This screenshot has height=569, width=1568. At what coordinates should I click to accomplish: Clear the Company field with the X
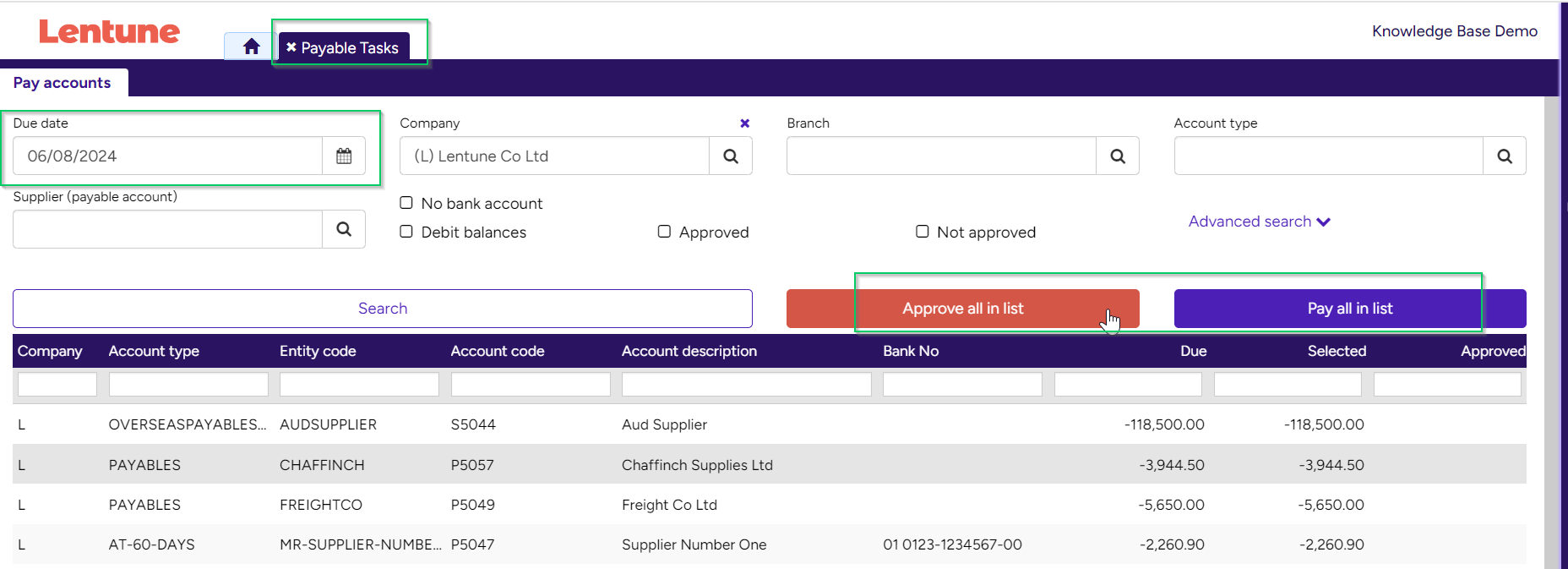point(744,123)
